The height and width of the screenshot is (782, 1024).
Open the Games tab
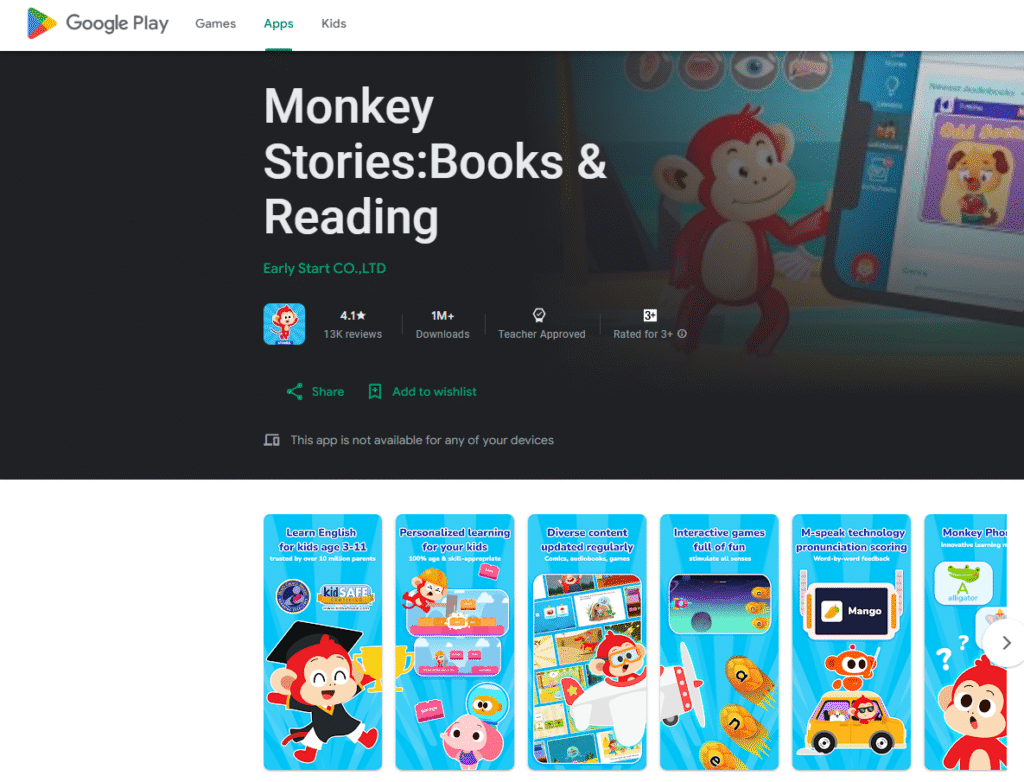click(x=216, y=24)
